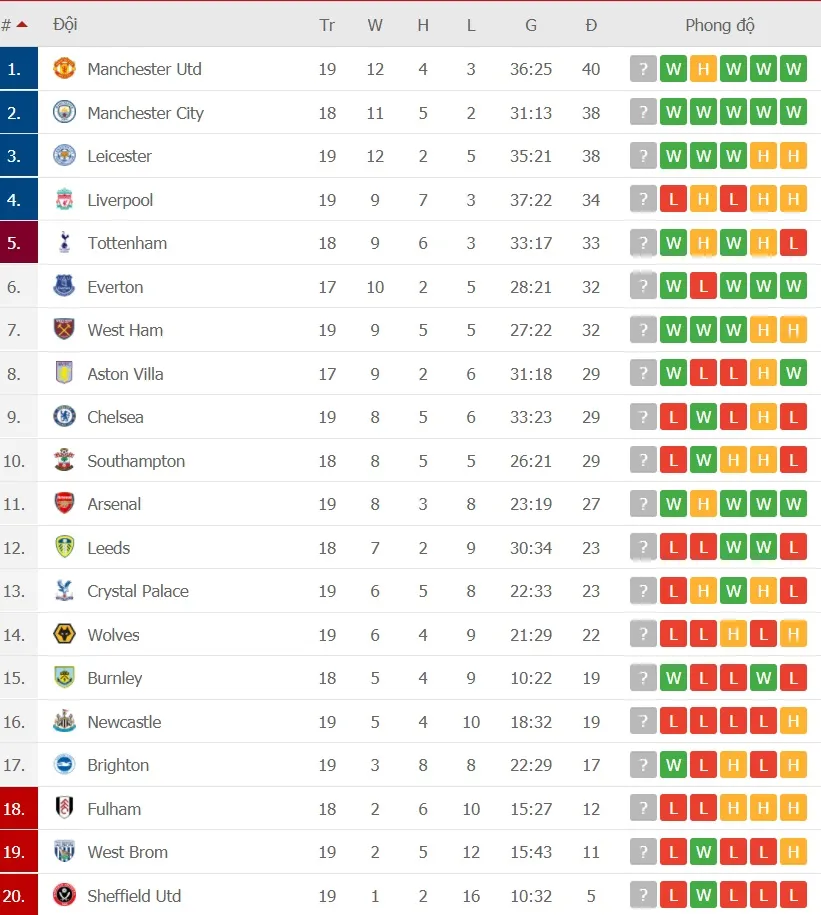Select the Arsenal club logo
Screen dimensions: 821x915
point(62,504)
